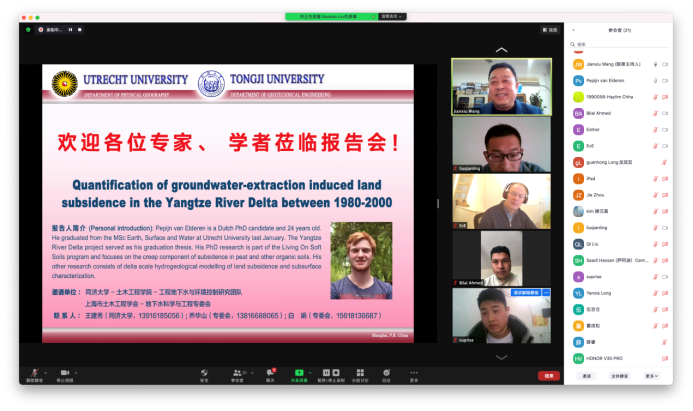Screen dimensions: 693x411
Task: Click the Invite button in participants panel
Action: pos(586,376)
